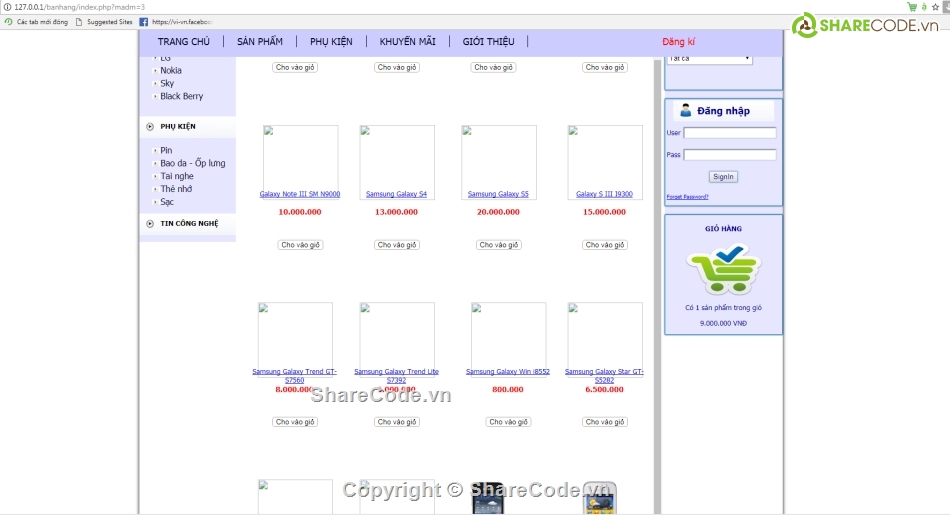Open the KHUYẾN MÃI menu
950x515 pixels.
click(x=408, y=42)
